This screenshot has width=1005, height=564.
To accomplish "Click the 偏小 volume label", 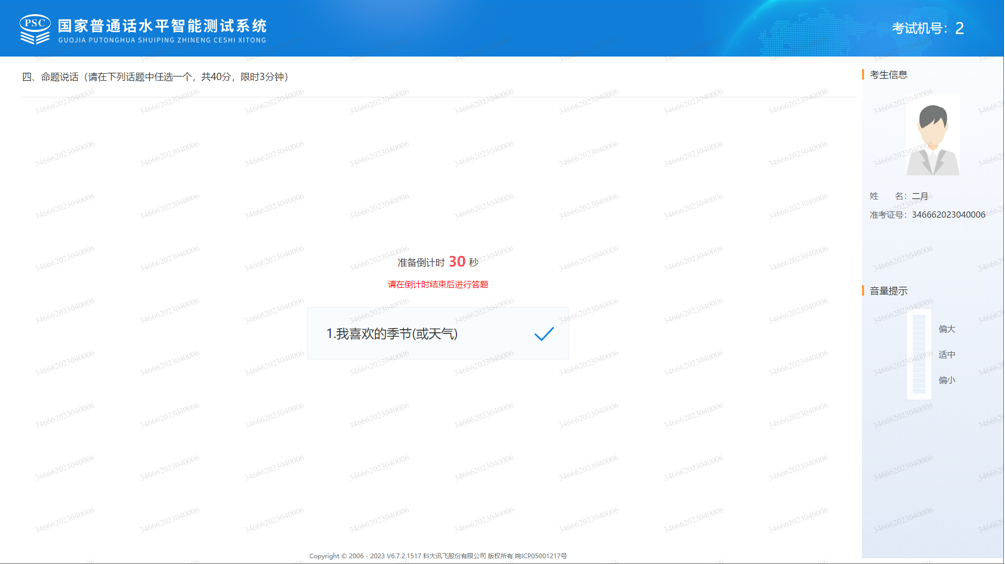I will (x=947, y=380).
